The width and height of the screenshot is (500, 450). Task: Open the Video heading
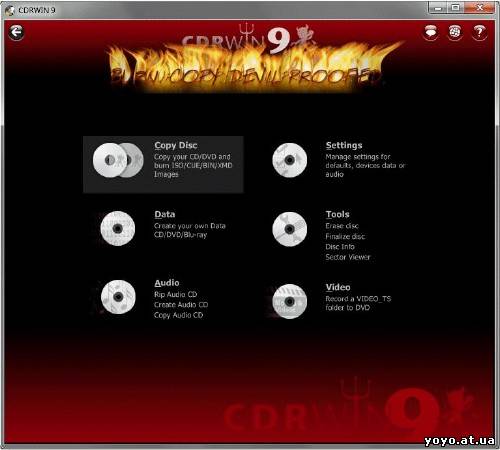tap(338, 287)
